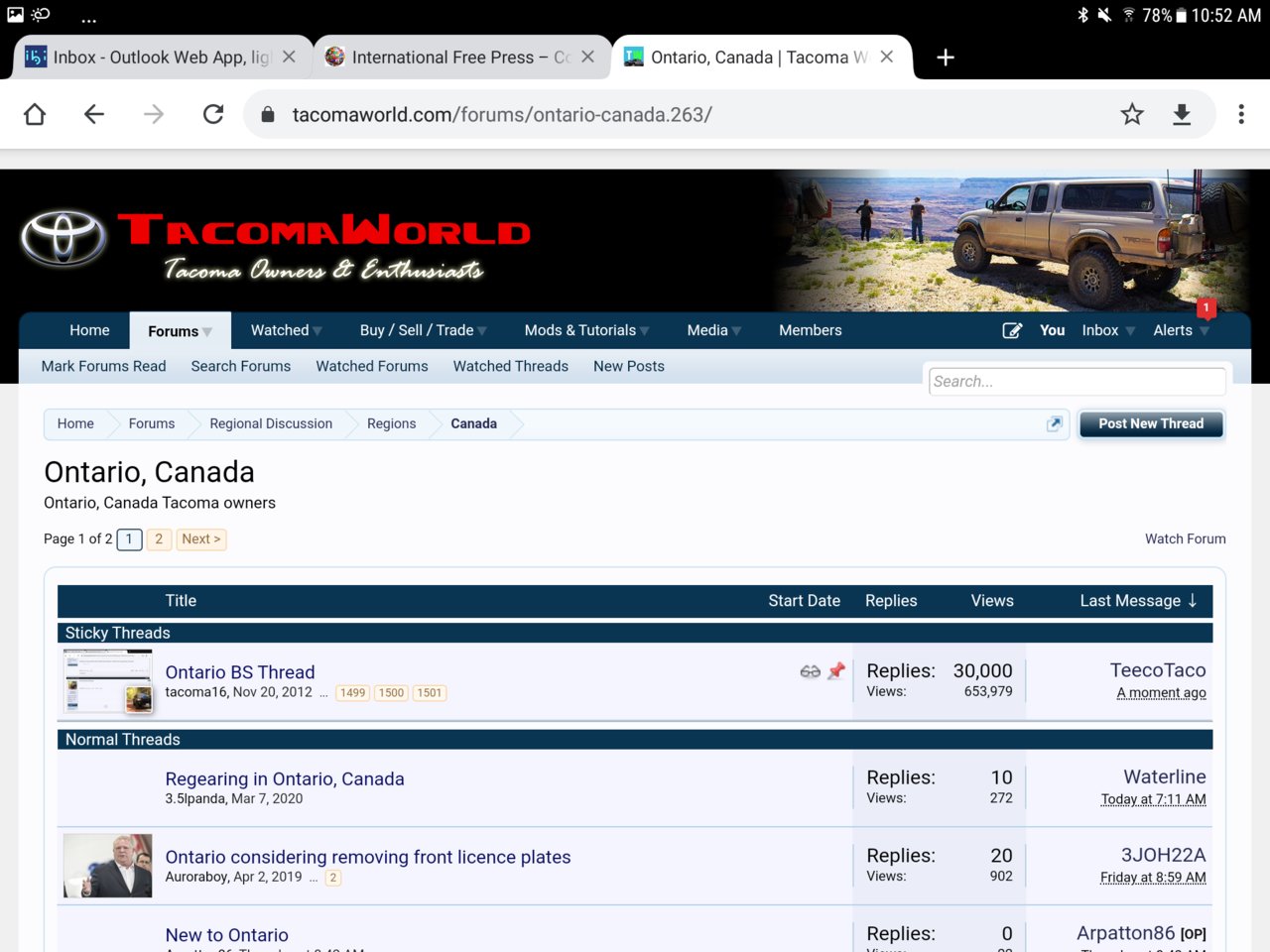Screen dimensions: 1270x952
Task: Click the glasses watched icon on Ontario BS Thread
Action: click(x=810, y=671)
